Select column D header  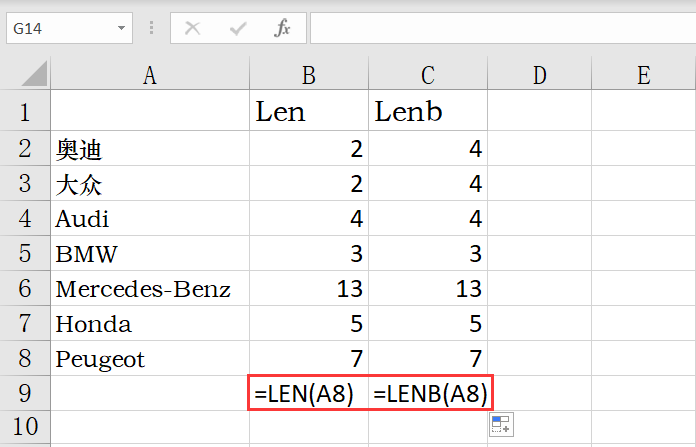(540, 75)
